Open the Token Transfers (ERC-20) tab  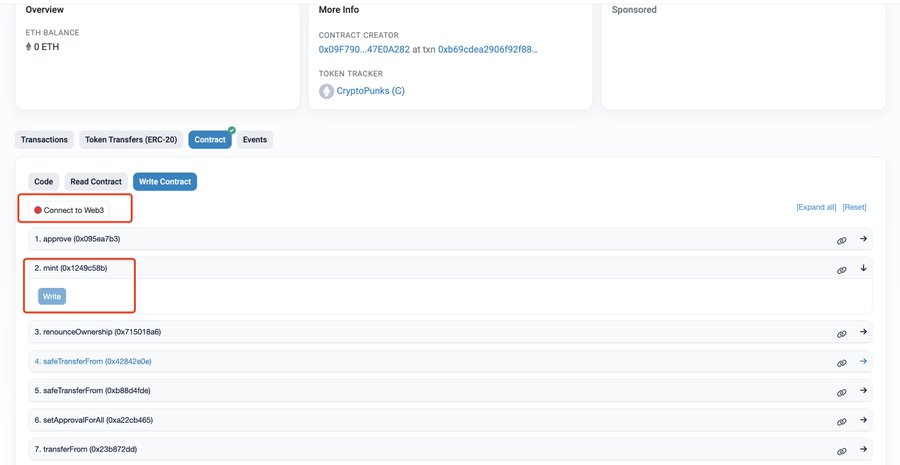131,140
